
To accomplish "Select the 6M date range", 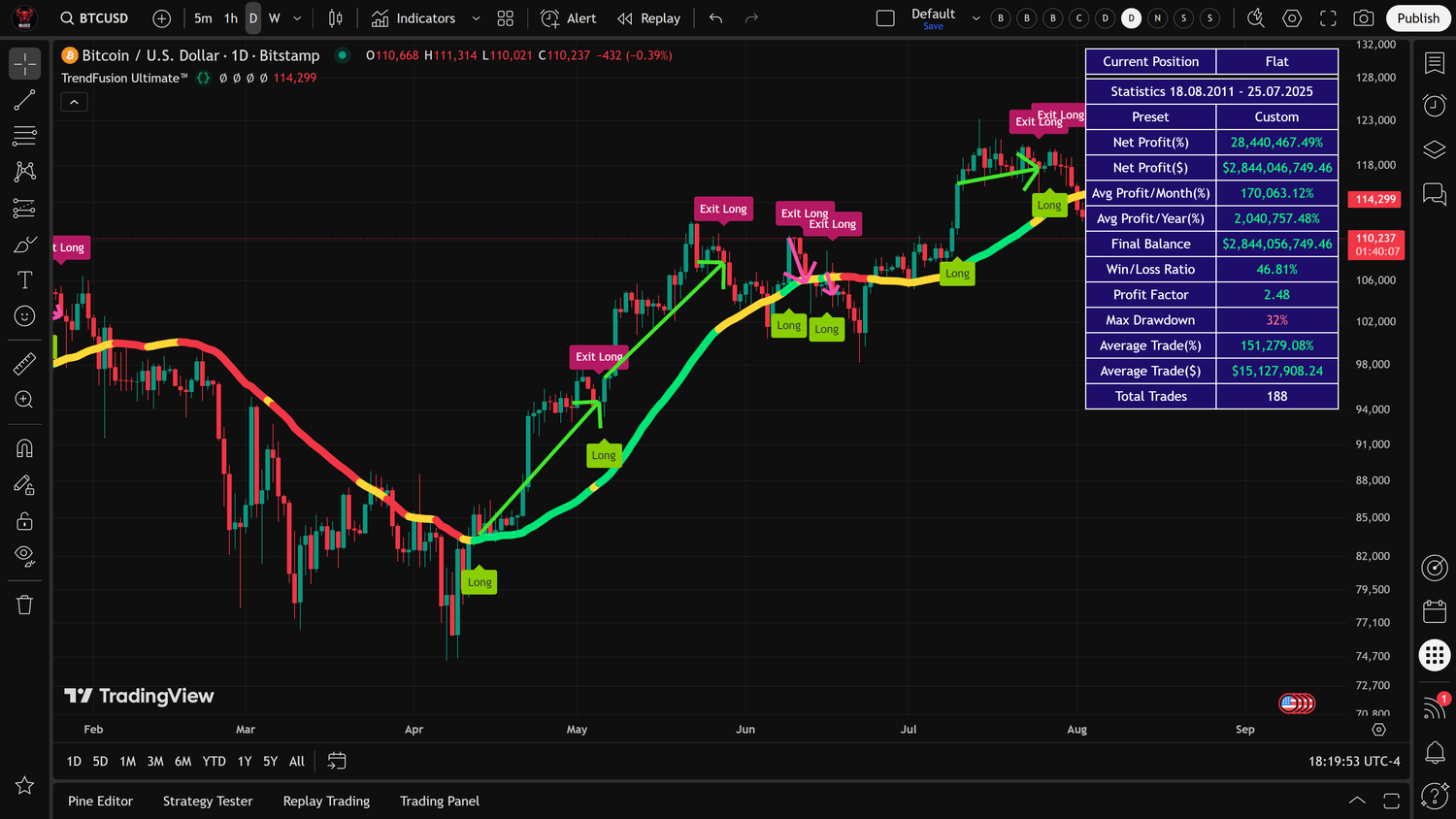I will (182, 762).
